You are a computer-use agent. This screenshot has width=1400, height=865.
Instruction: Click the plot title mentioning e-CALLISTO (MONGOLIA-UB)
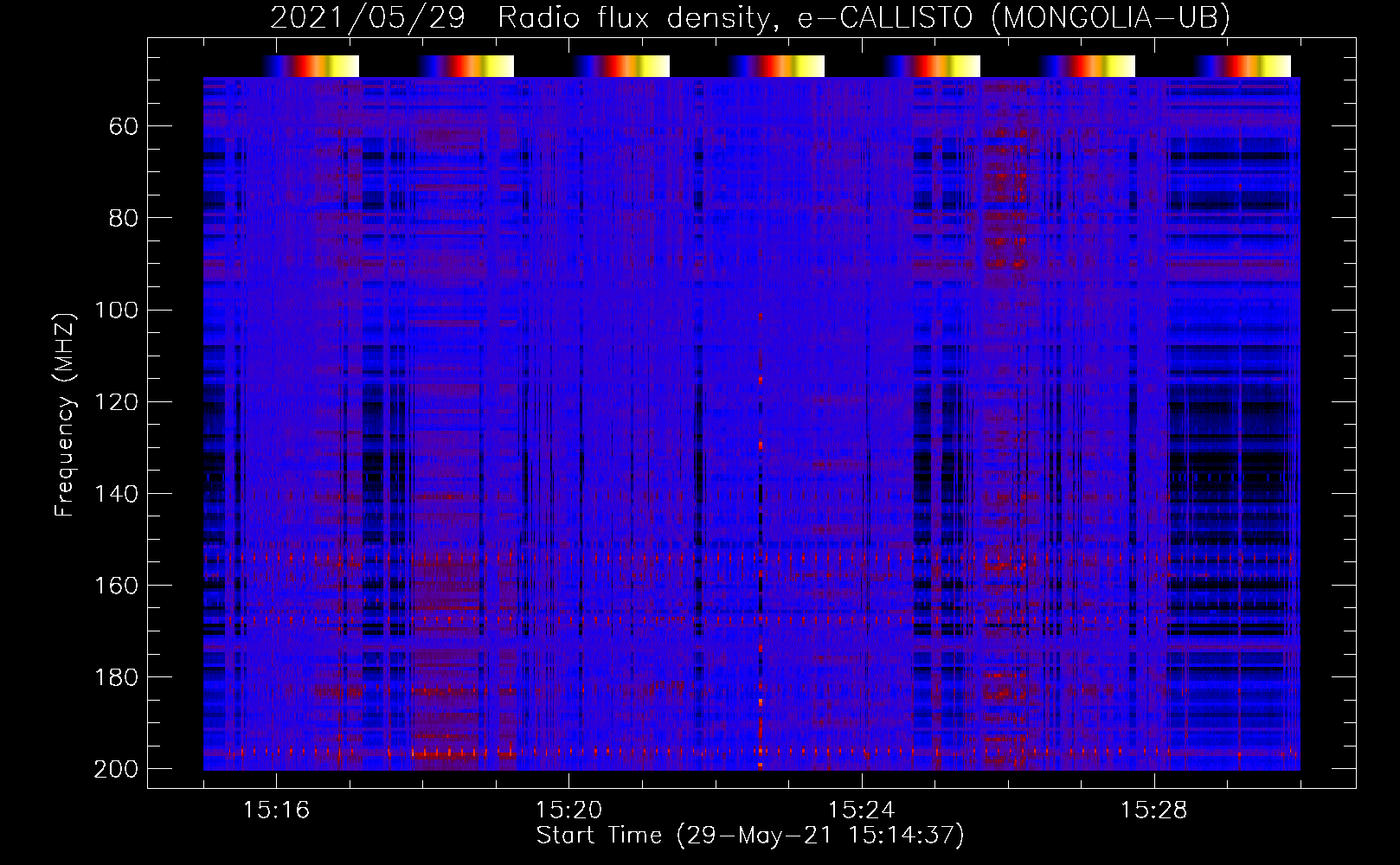(x=749, y=17)
